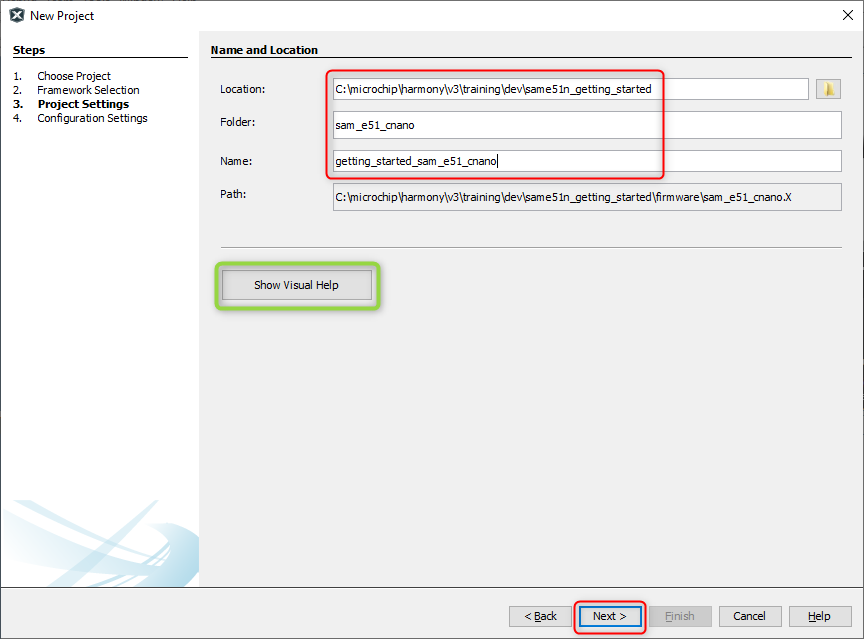Click the MPLAB X icon in title bar

point(16,15)
